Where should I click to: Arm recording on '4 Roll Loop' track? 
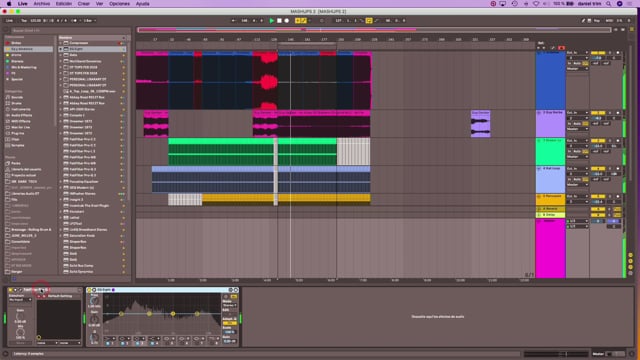pos(618,169)
